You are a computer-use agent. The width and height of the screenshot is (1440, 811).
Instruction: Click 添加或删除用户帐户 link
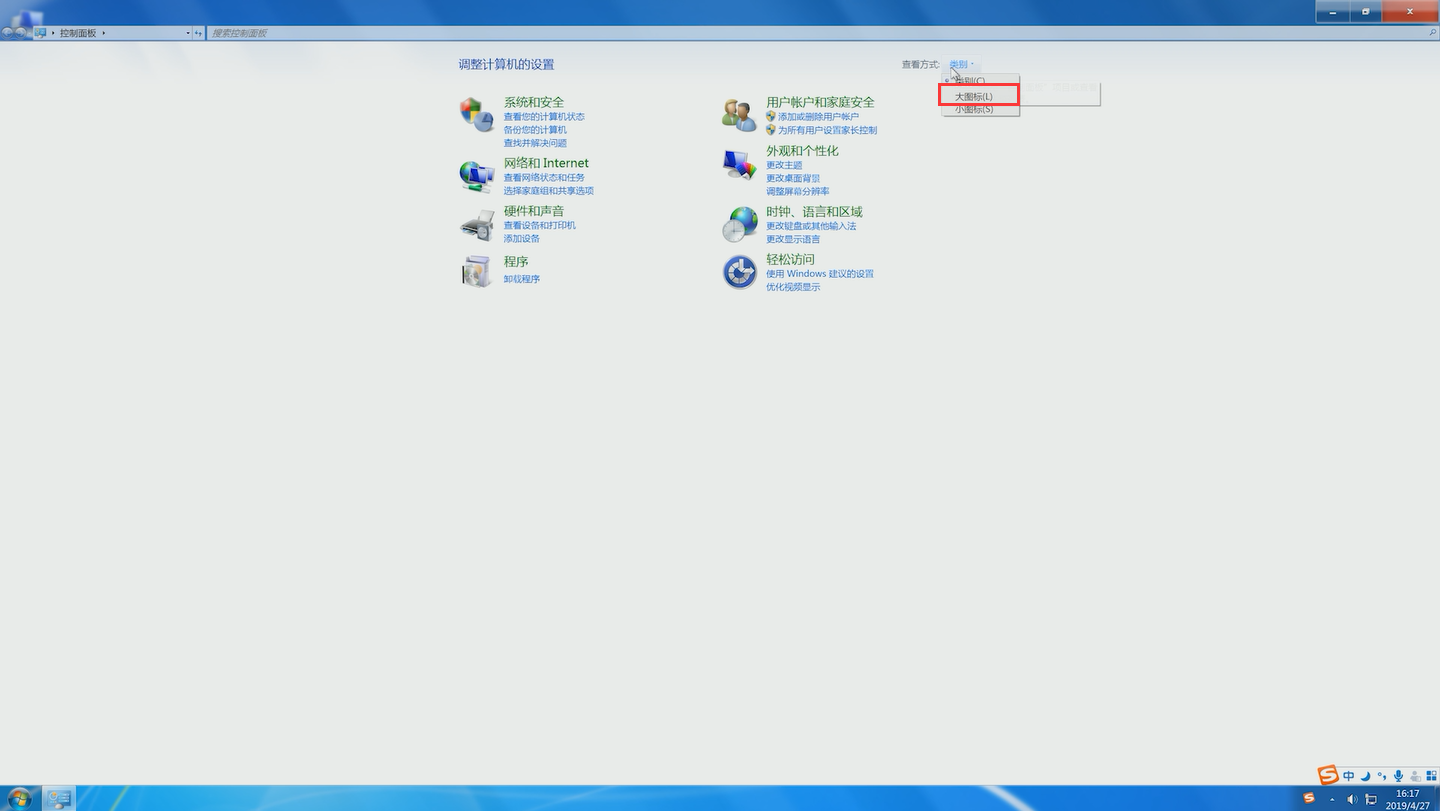point(818,117)
